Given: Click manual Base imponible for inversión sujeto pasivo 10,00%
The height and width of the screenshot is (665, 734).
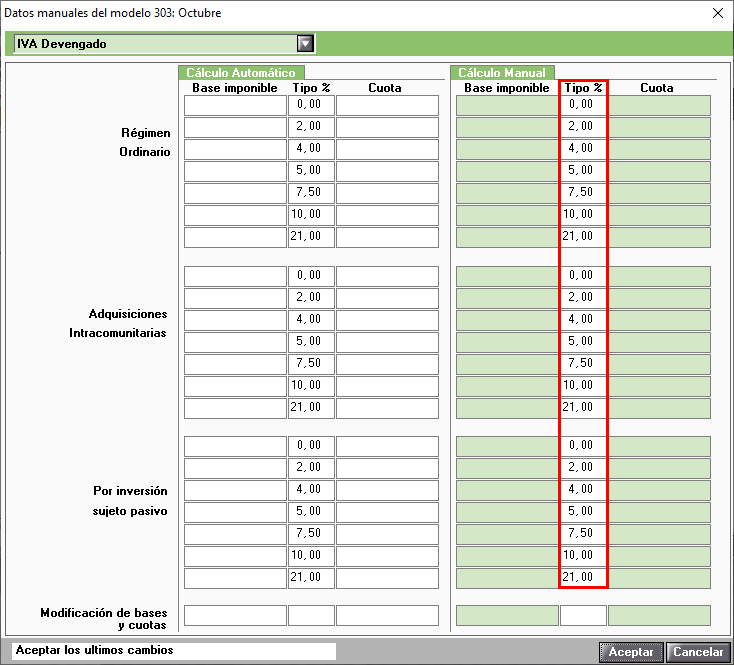Looking at the screenshot, I should (x=507, y=556).
